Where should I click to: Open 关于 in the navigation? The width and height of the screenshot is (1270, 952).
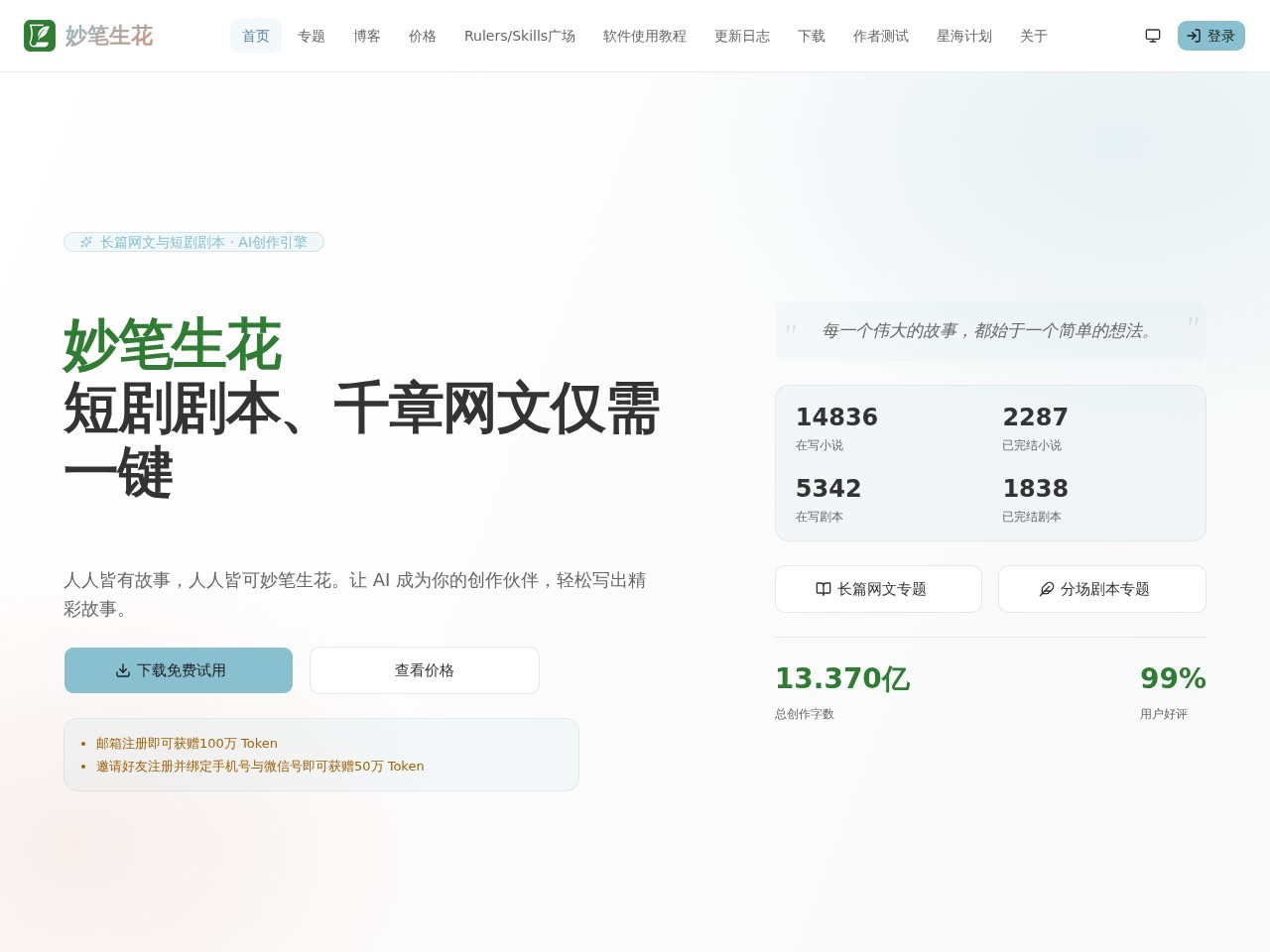(1034, 36)
